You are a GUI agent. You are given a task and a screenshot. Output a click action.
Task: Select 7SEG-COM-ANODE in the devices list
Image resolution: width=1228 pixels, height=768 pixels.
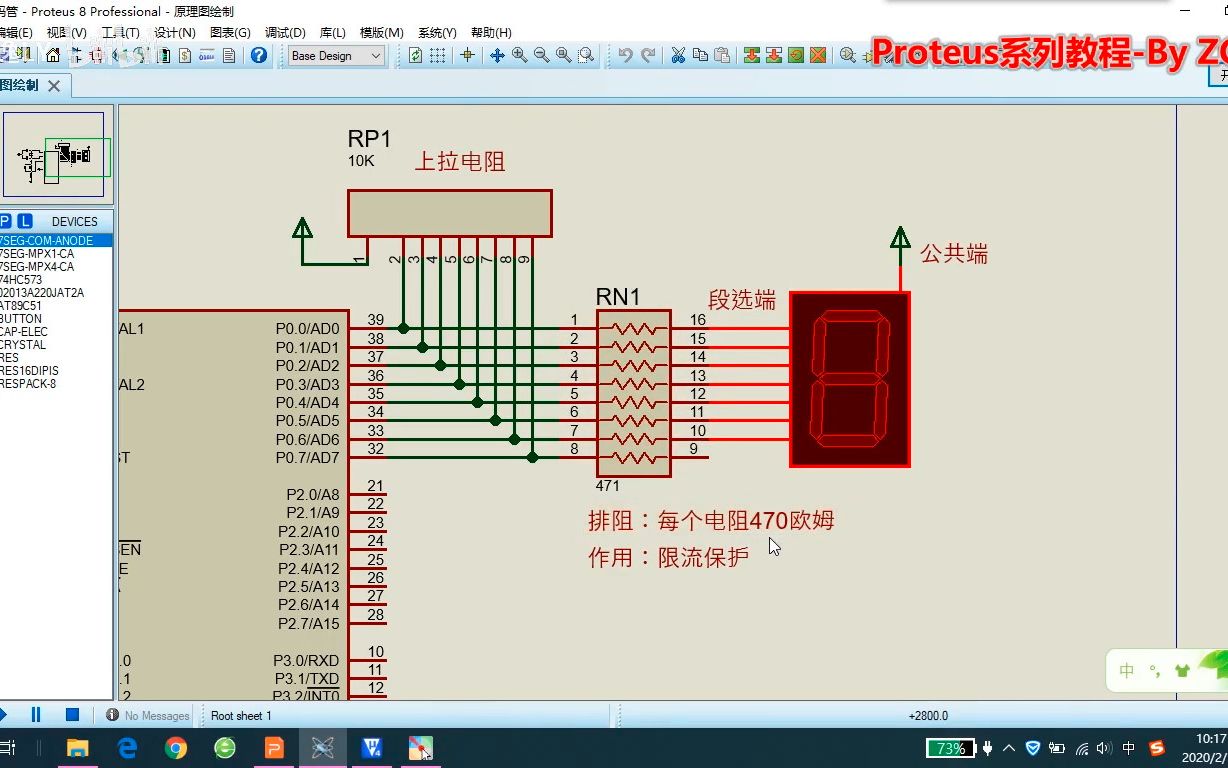pyautogui.click(x=56, y=241)
